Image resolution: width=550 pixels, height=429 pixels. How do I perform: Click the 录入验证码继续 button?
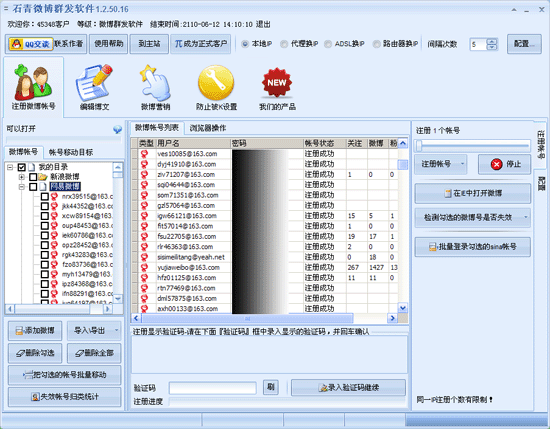pyautogui.click(x=348, y=388)
